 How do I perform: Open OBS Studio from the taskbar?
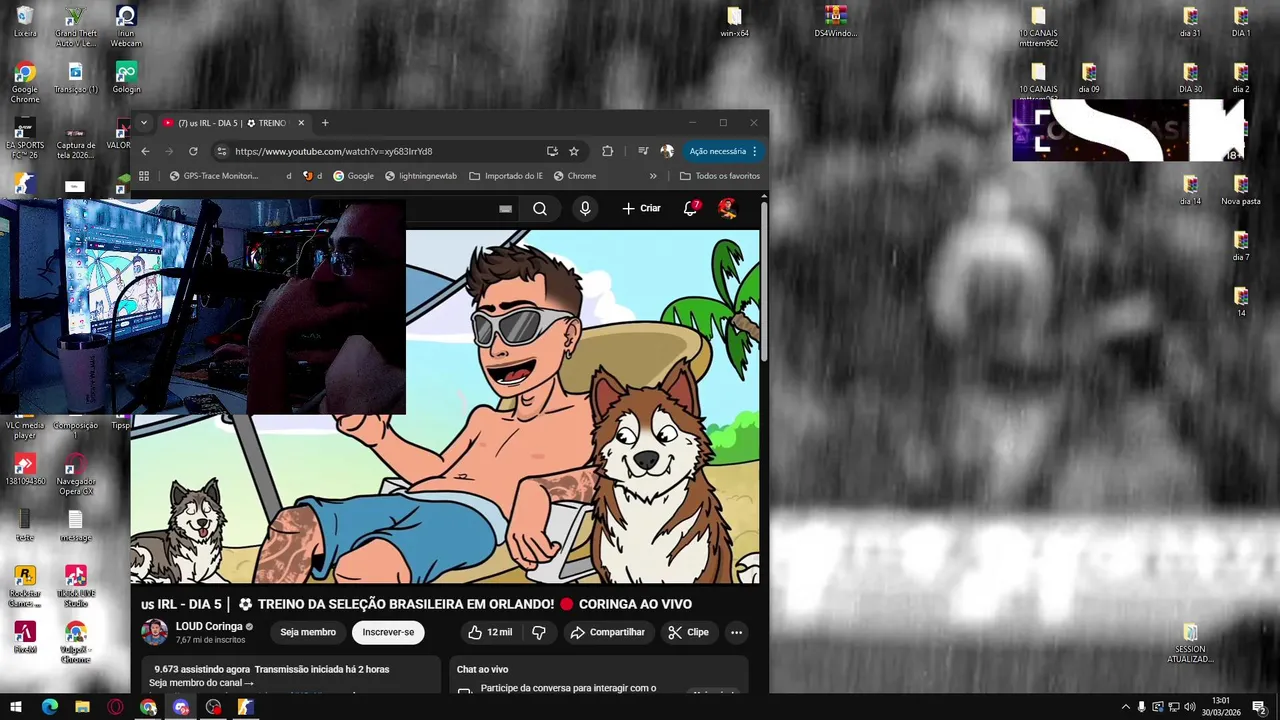coord(213,707)
